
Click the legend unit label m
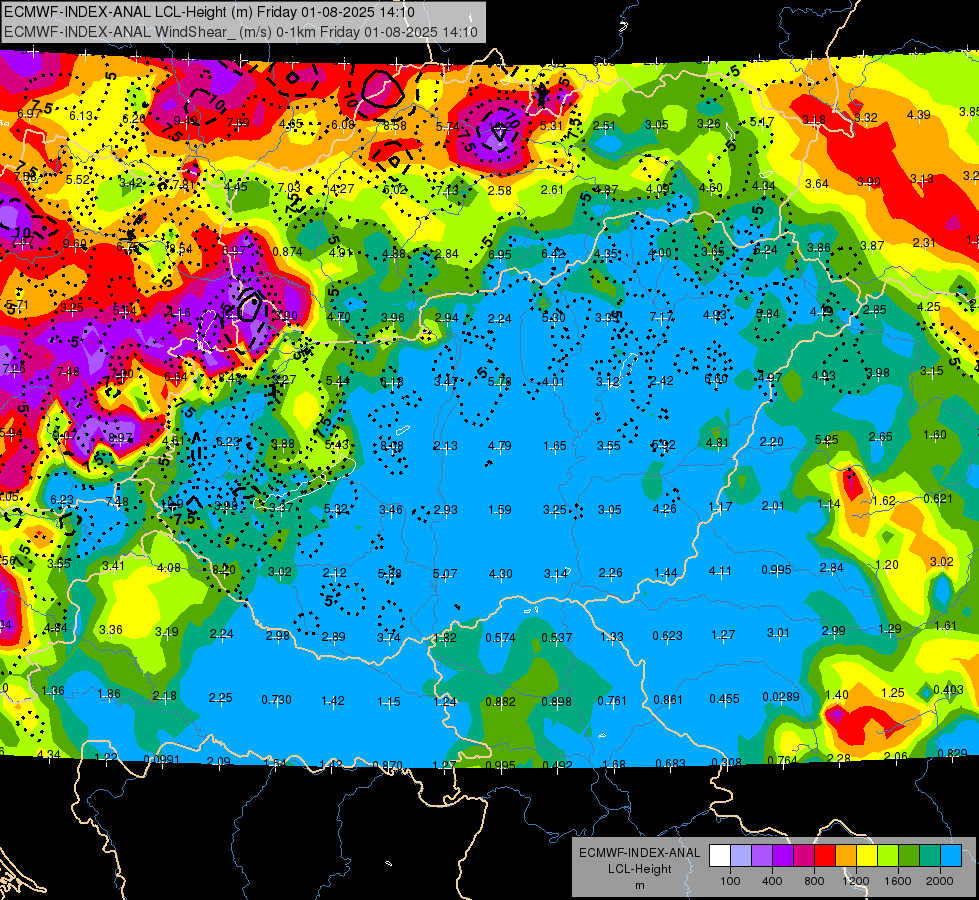[640, 885]
